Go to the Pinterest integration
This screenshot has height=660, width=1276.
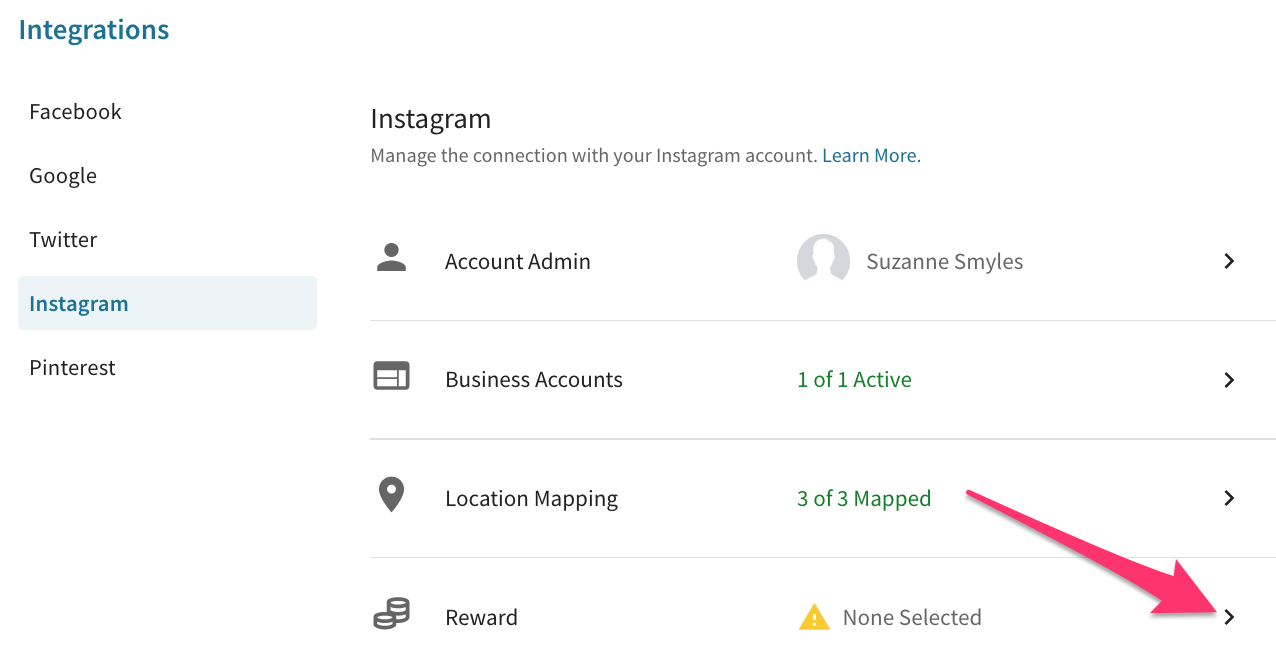tap(72, 367)
